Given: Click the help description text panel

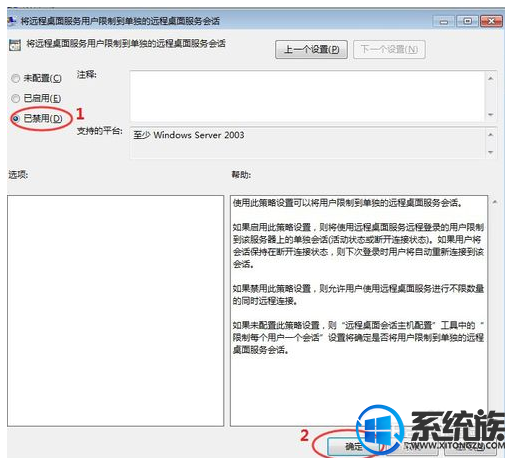Looking at the screenshot, I should [359, 311].
